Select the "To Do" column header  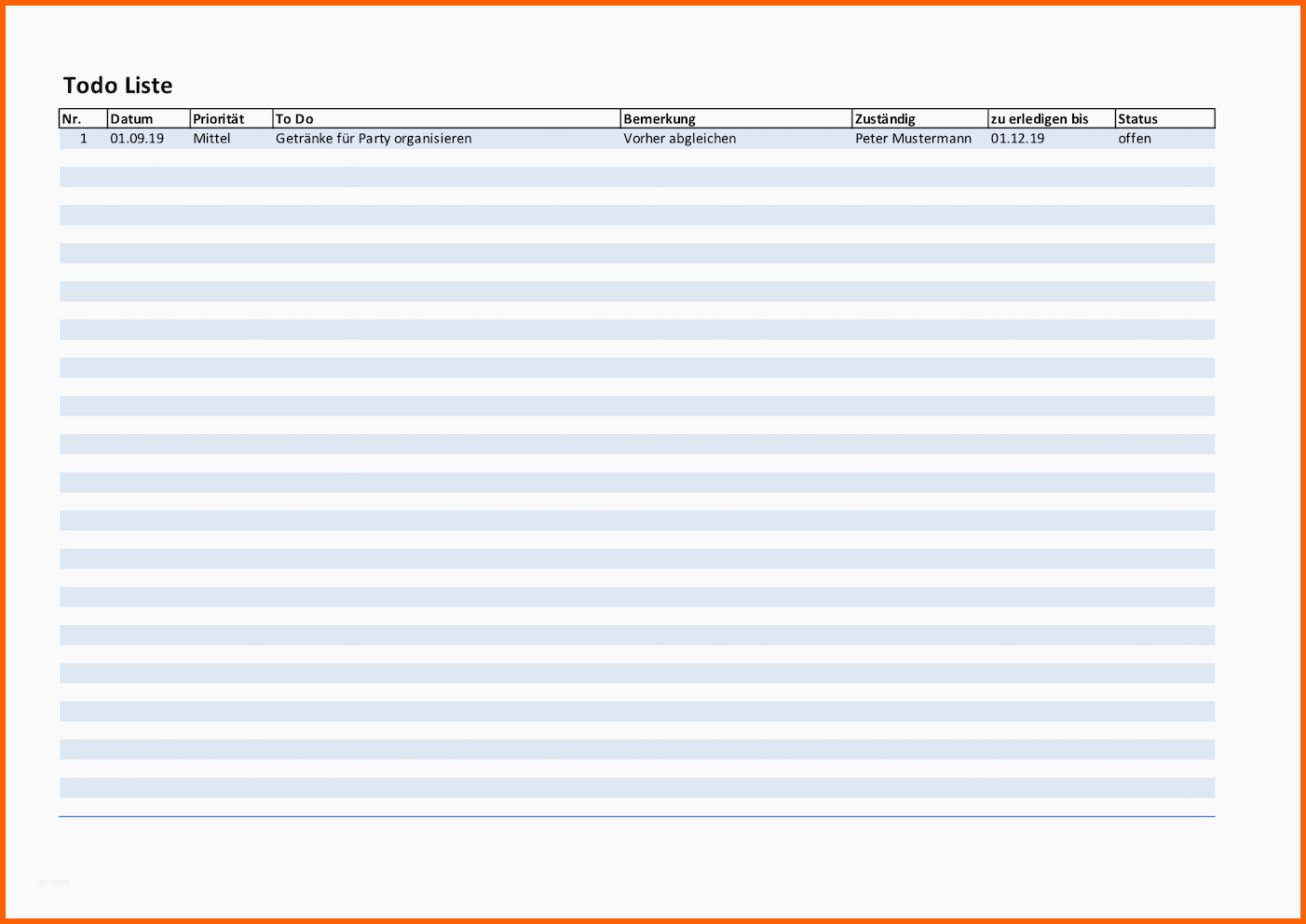tap(446, 118)
